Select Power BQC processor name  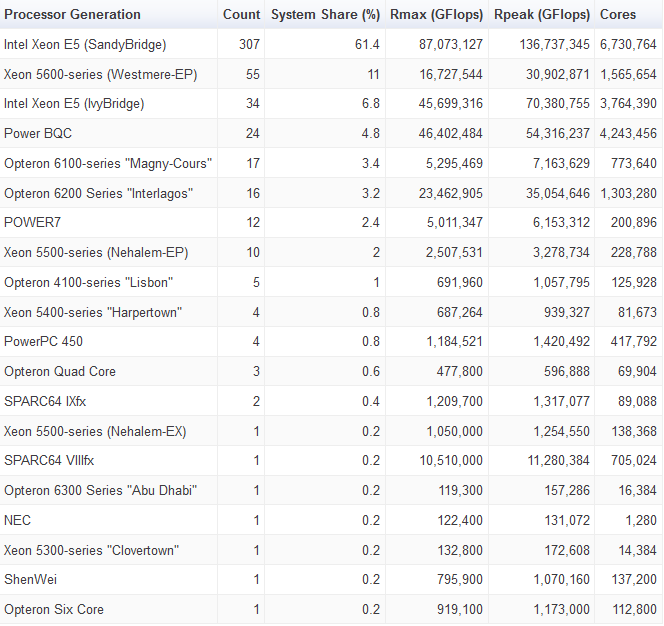38,133
